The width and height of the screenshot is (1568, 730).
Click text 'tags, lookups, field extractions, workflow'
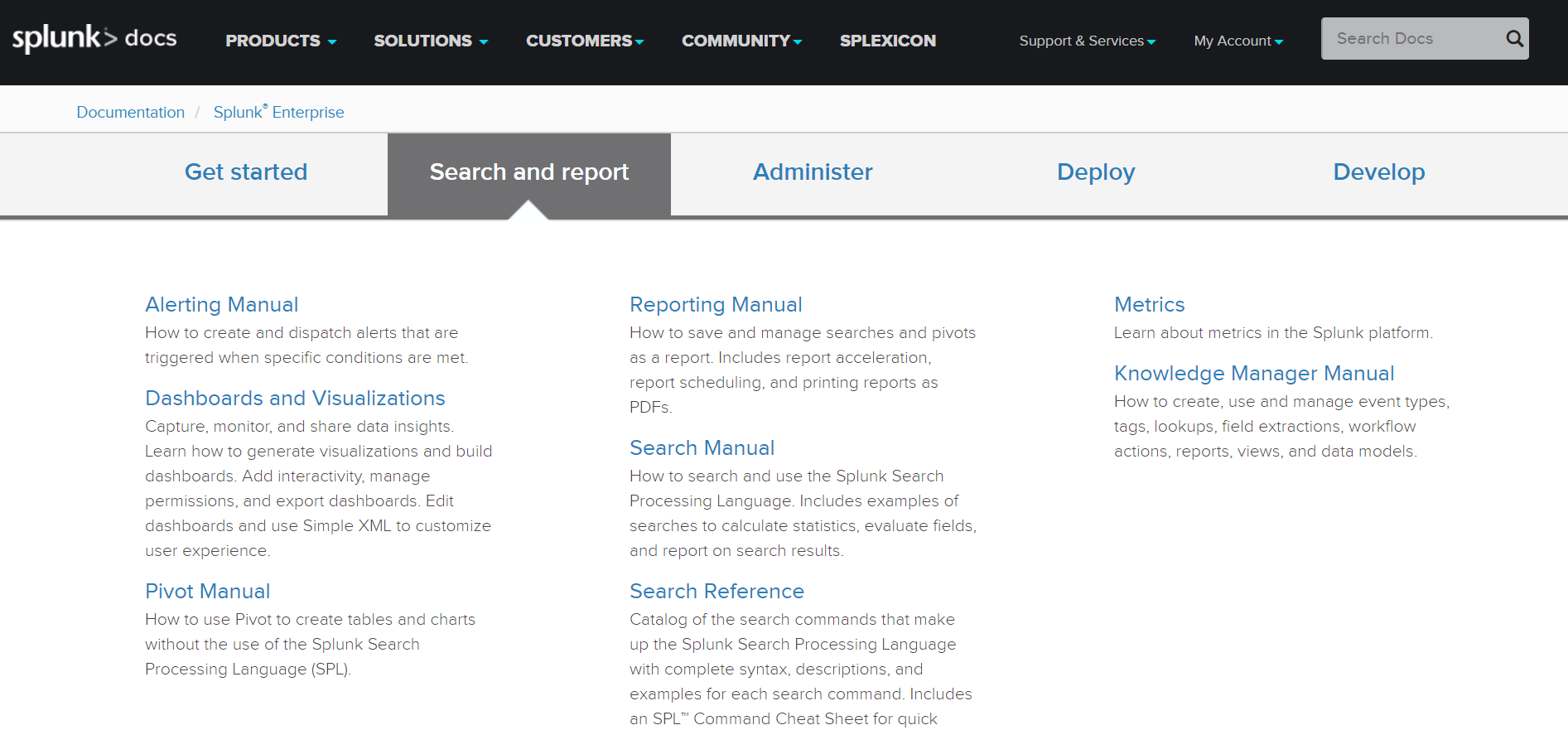click(1265, 427)
